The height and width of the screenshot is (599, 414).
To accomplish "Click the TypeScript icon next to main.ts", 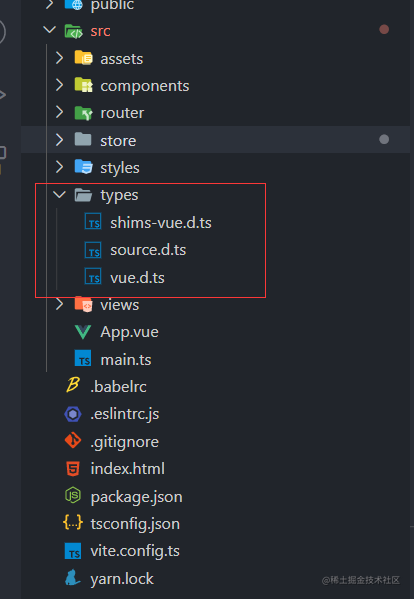I will (83, 359).
